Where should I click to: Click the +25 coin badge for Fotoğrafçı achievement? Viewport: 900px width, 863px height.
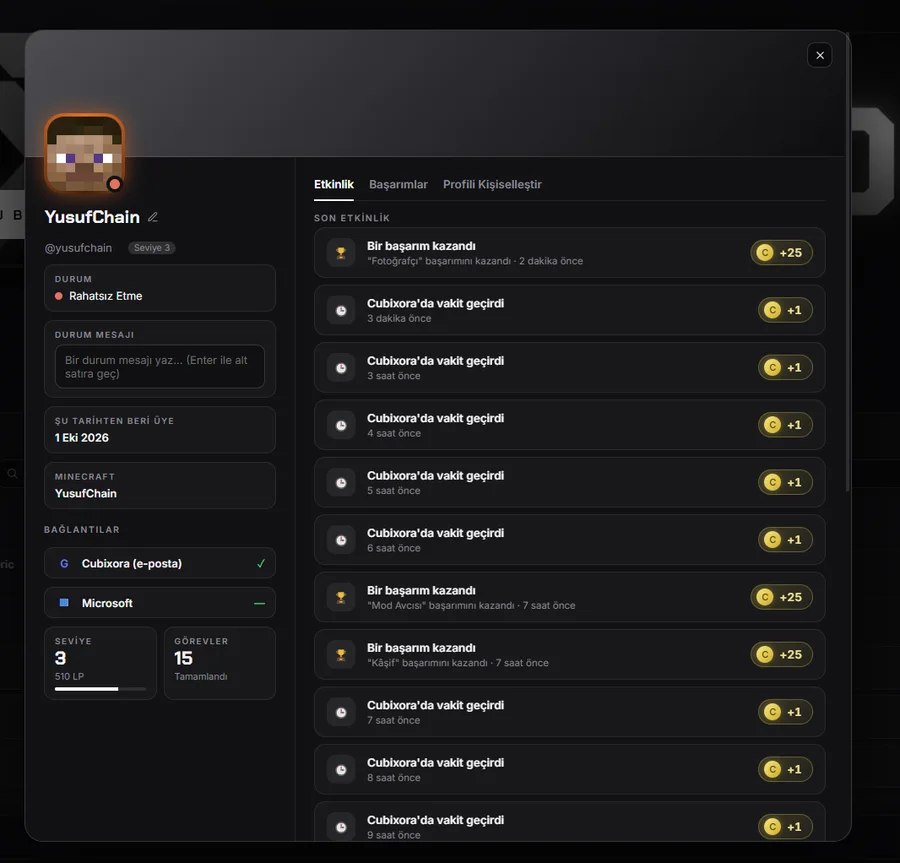click(781, 252)
